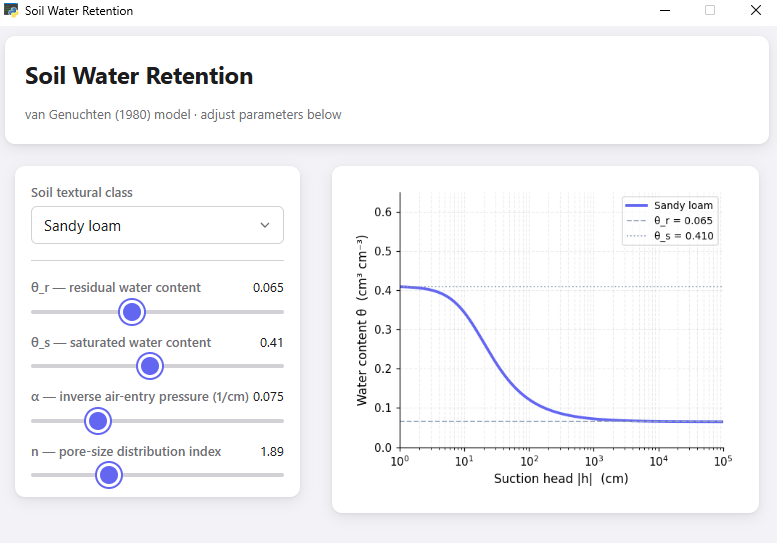Click the van Genuchten (1980) model subtitle
The height and width of the screenshot is (543, 777).
(x=183, y=115)
